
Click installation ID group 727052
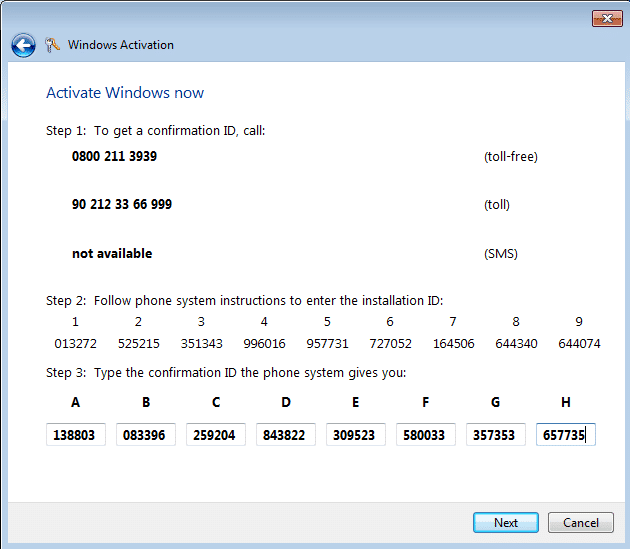click(x=391, y=344)
